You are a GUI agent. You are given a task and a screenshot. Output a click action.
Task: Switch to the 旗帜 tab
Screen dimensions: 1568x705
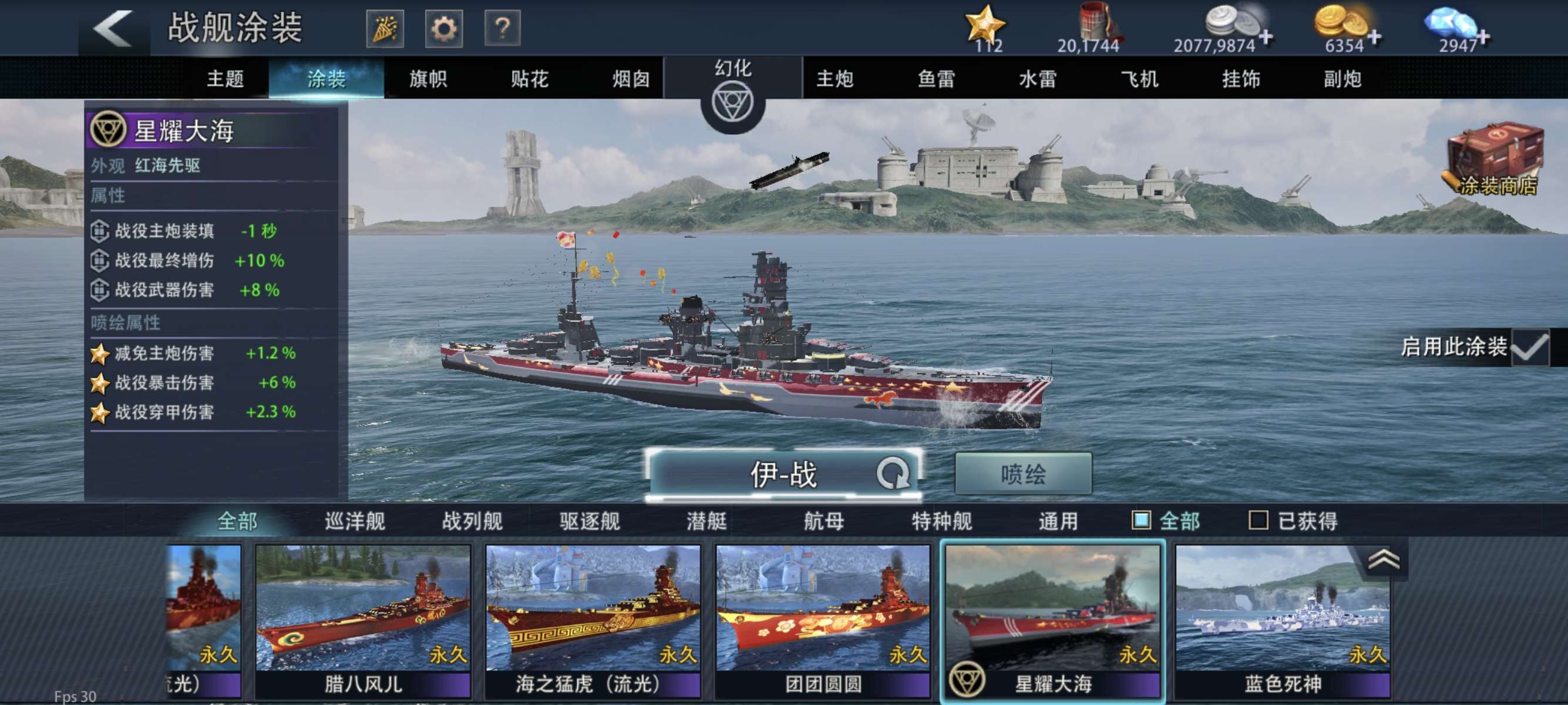tap(428, 78)
